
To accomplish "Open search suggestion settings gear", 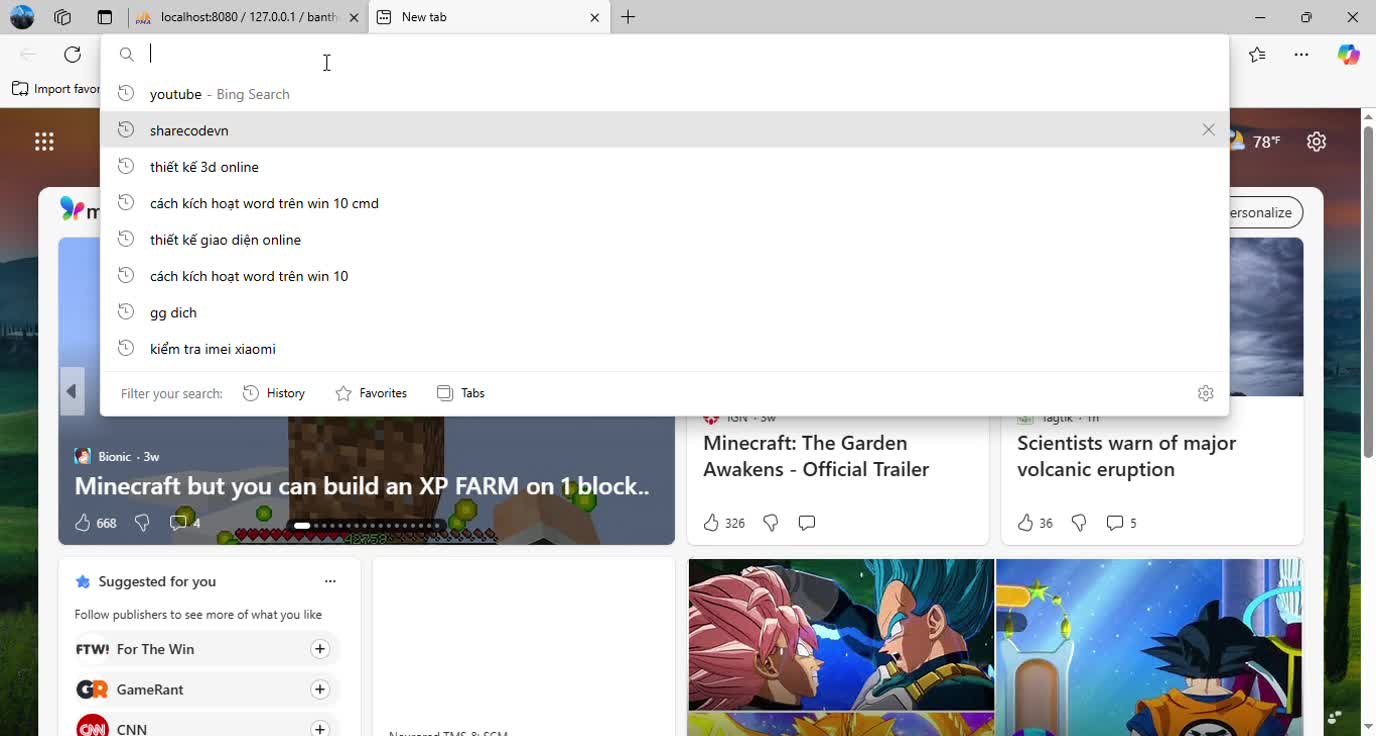I will (x=1205, y=392).
